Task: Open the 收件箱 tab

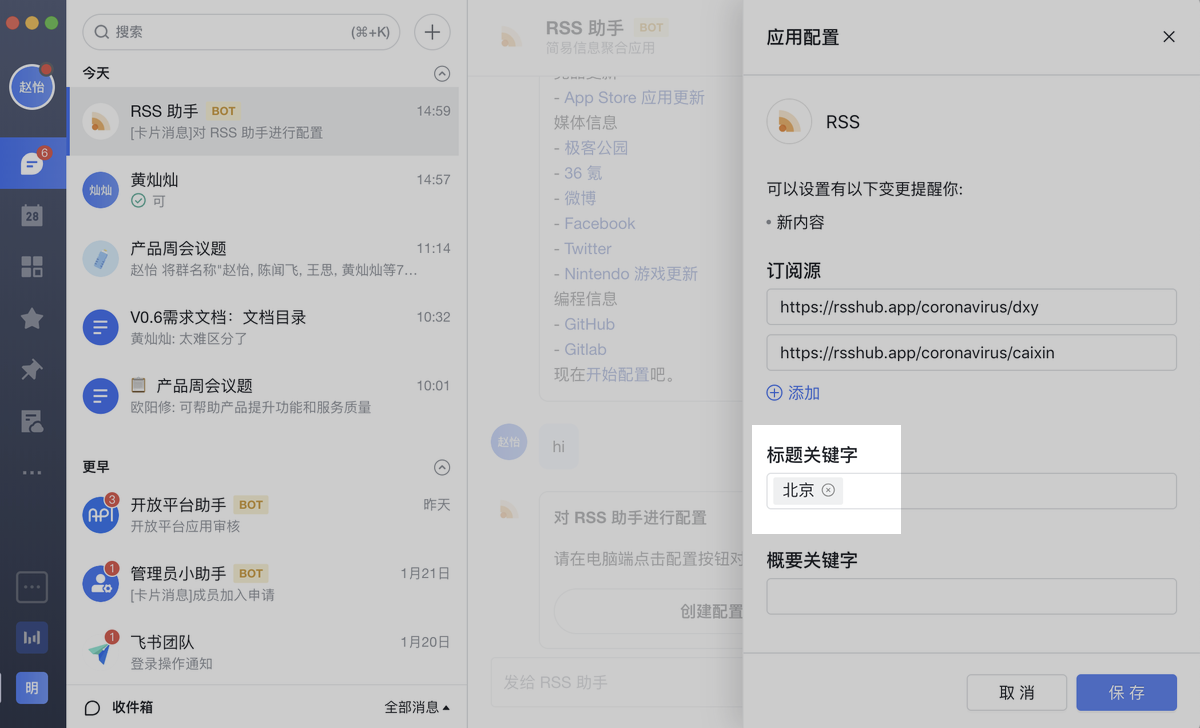Action: pyautogui.click(x=120, y=707)
